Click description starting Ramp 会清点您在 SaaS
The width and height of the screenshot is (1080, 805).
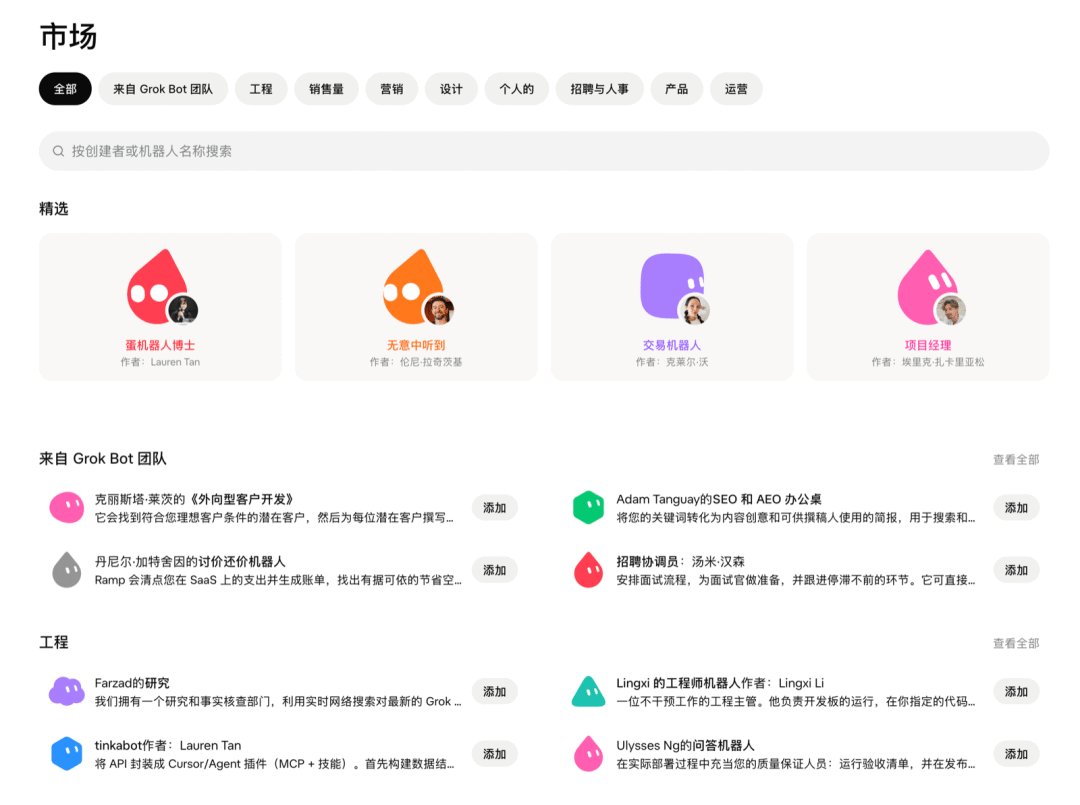[x=278, y=581]
